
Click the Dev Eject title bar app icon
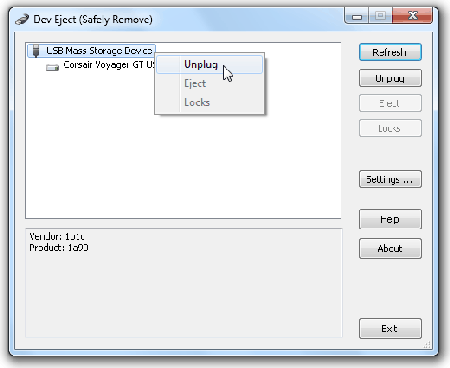pyautogui.click(x=22, y=19)
